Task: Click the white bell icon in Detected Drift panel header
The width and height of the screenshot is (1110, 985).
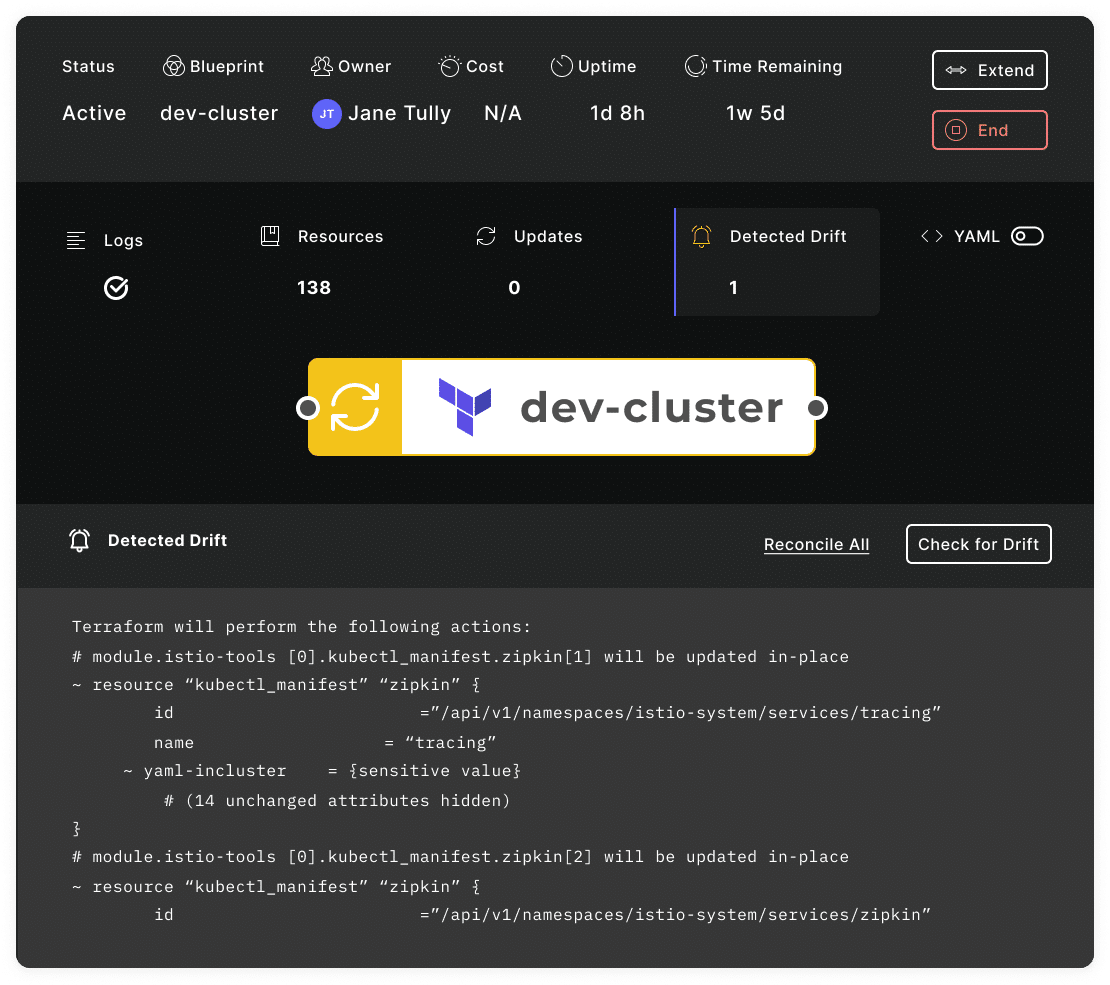Action: point(79,540)
